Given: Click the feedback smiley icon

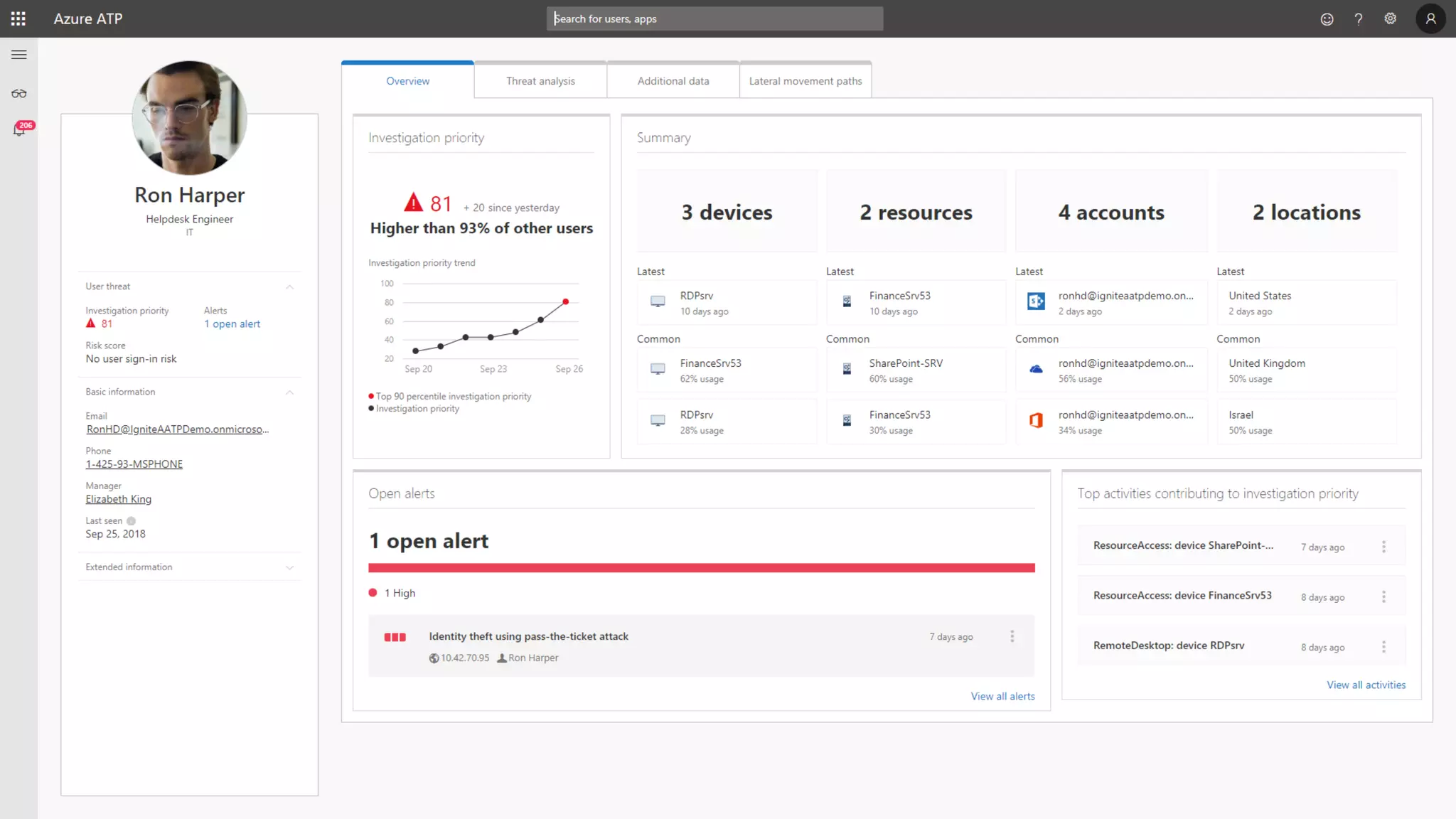Looking at the screenshot, I should click(1327, 19).
